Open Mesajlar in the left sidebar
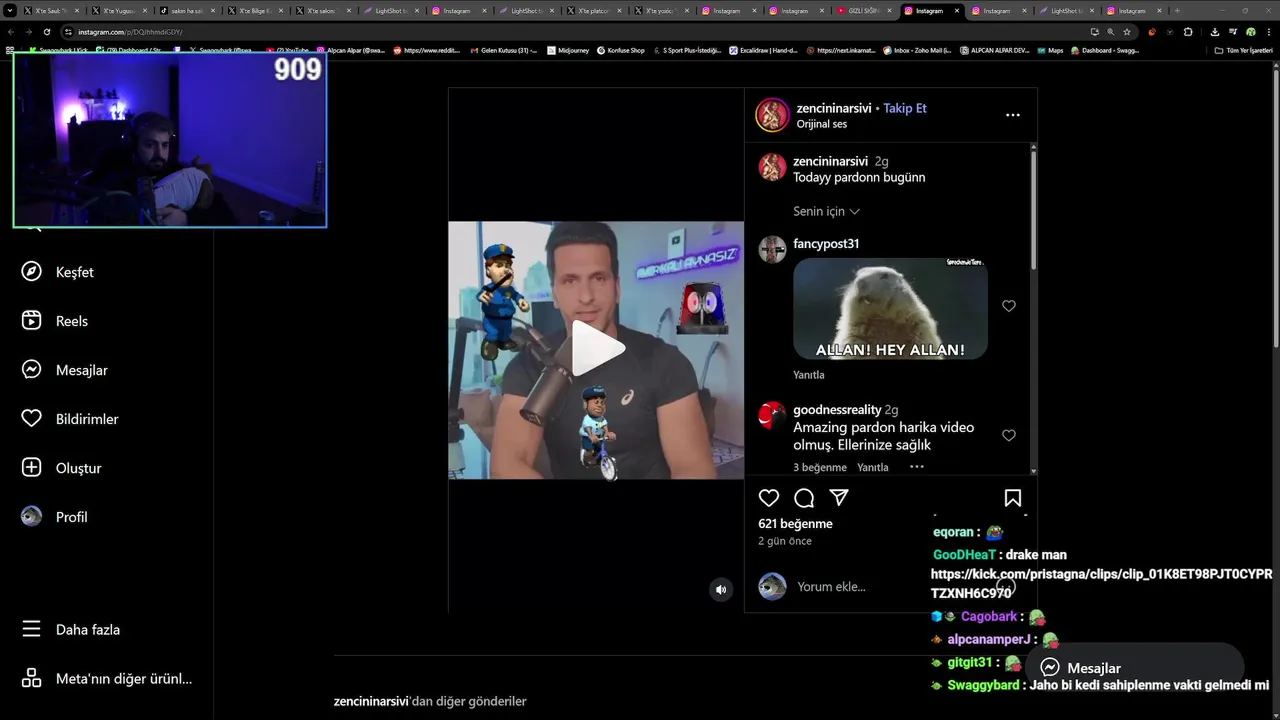 click(x=64, y=370)
